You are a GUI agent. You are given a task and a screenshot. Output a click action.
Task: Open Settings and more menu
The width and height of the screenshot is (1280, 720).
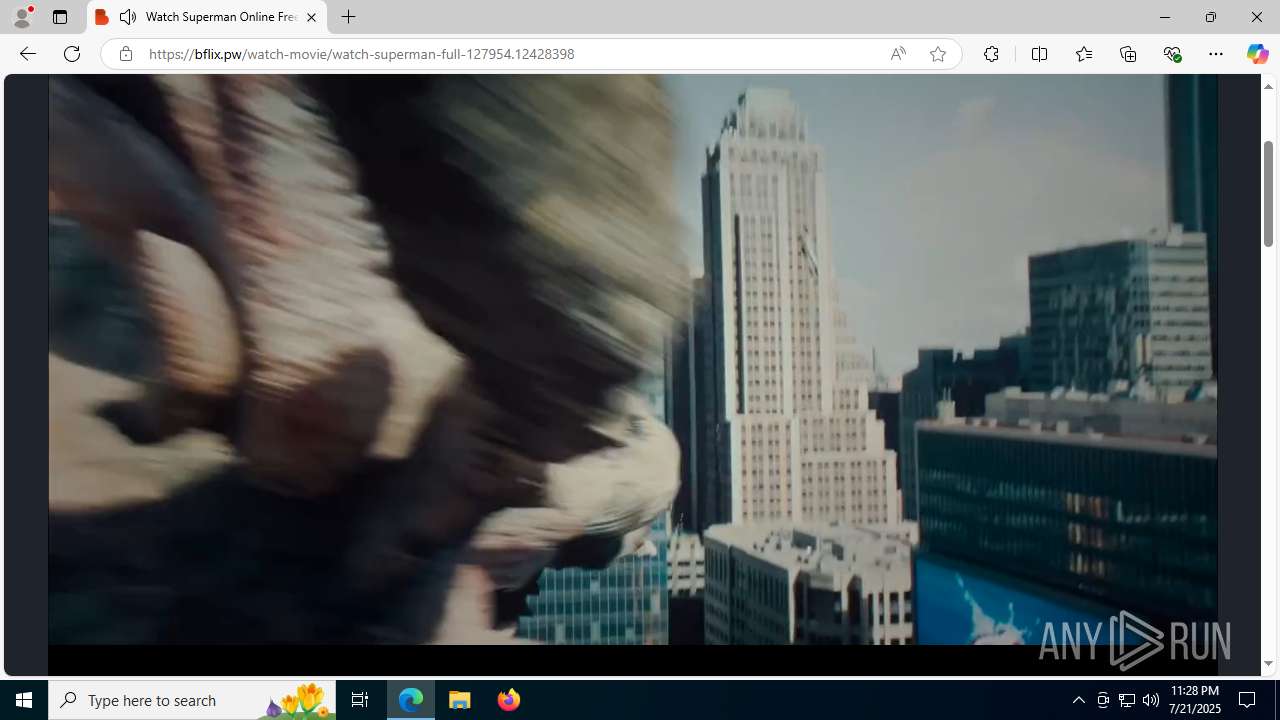click(x=1216, y=54)
